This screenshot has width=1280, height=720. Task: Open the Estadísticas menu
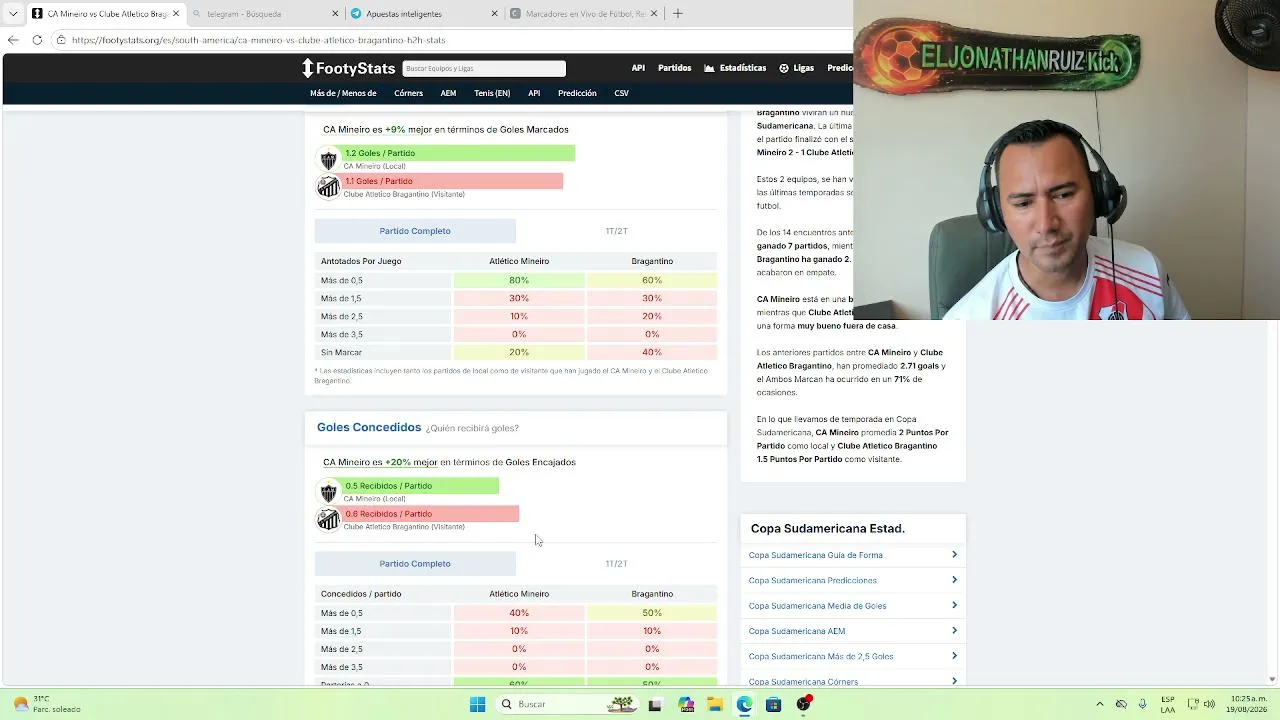tap(743, 68)
